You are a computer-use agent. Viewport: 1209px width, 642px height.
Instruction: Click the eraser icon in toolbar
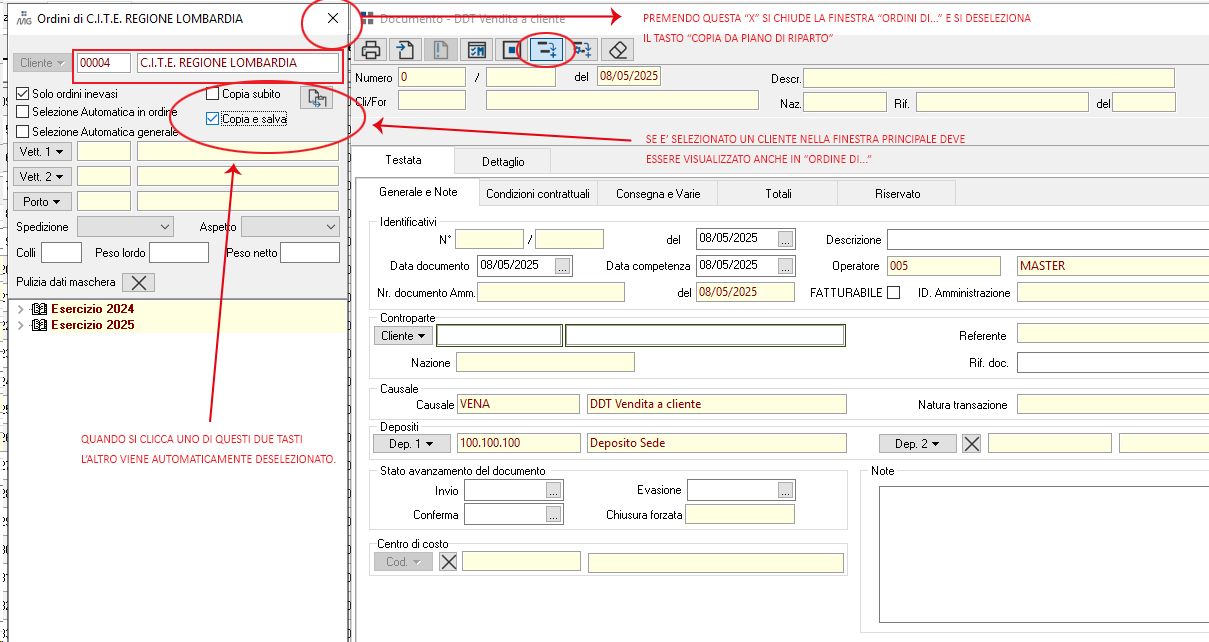[618, 49]
